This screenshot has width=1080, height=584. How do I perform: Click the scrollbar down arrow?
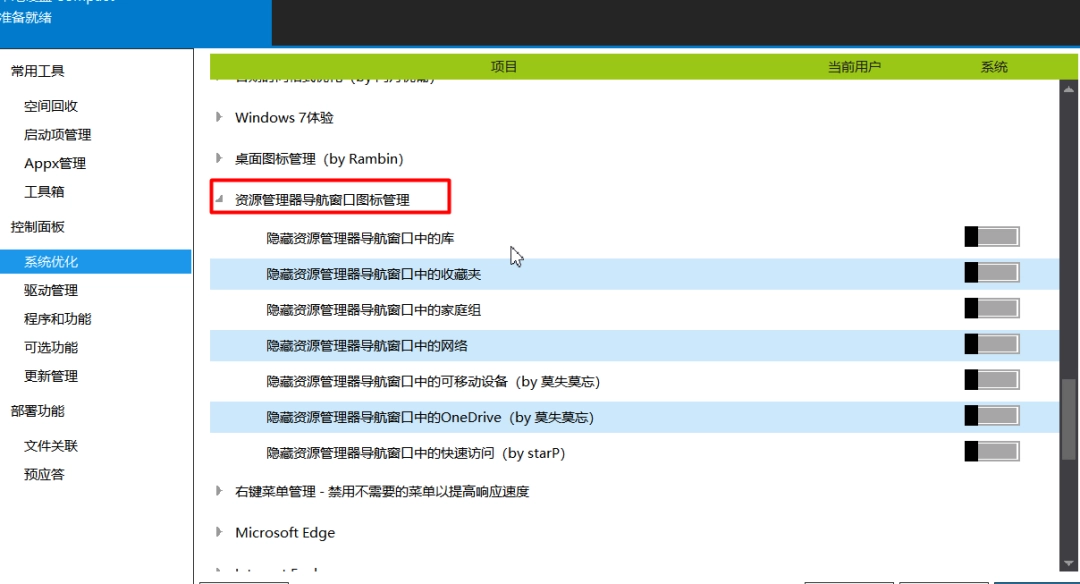(x=1068, y=563)
